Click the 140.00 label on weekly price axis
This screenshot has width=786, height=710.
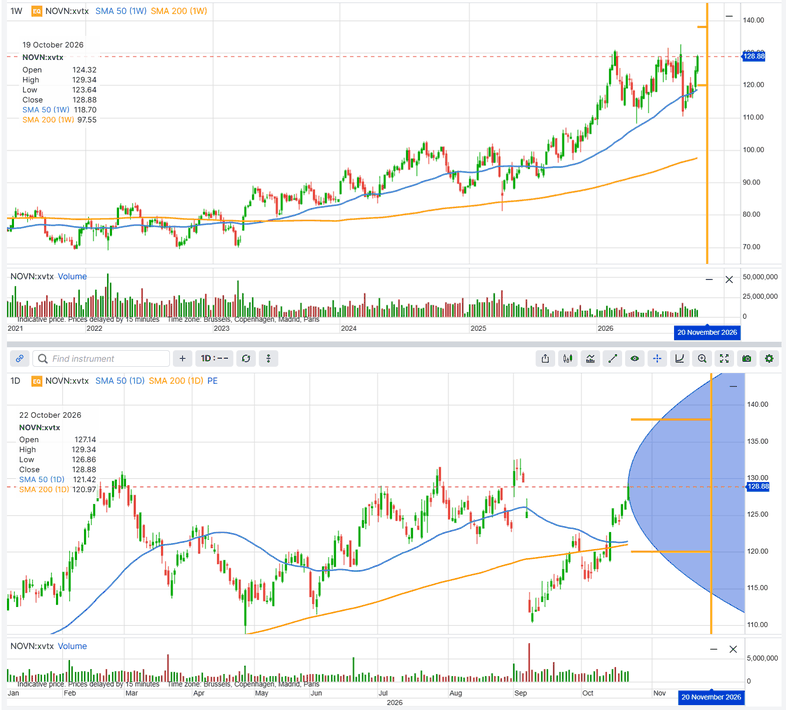coord(753,20)
